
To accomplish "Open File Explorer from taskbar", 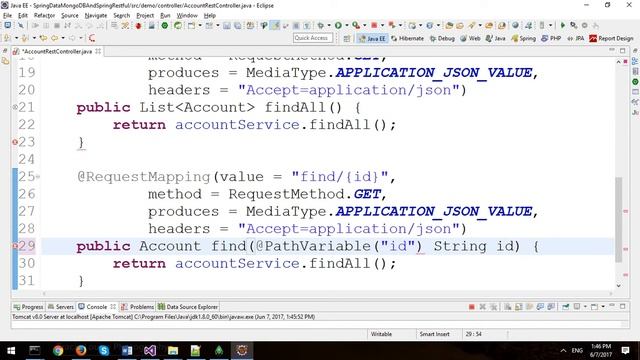I will click(x=173, y=351).
